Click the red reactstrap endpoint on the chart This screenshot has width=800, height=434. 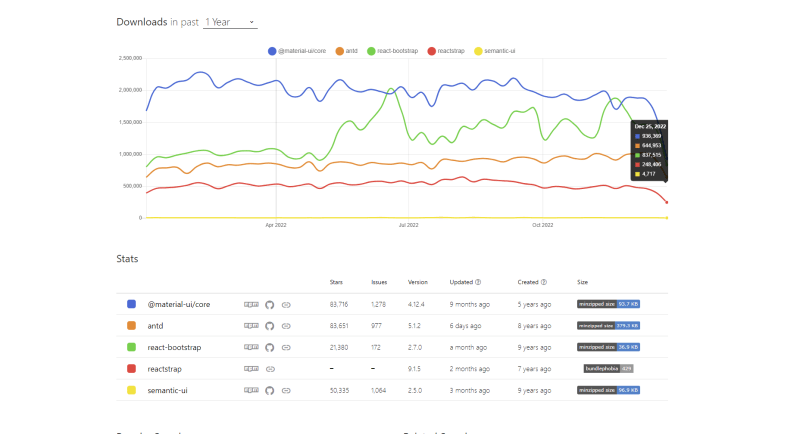666,202
